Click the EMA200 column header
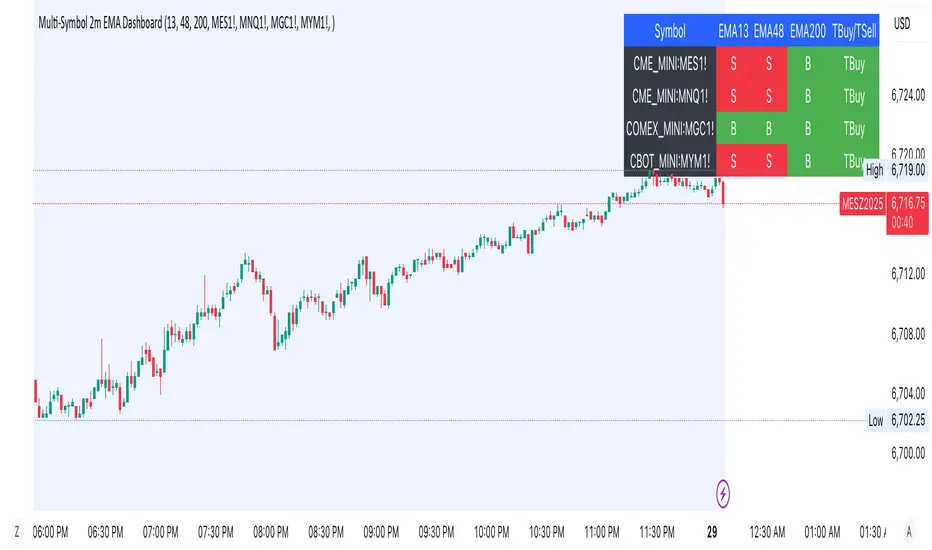 807,31
